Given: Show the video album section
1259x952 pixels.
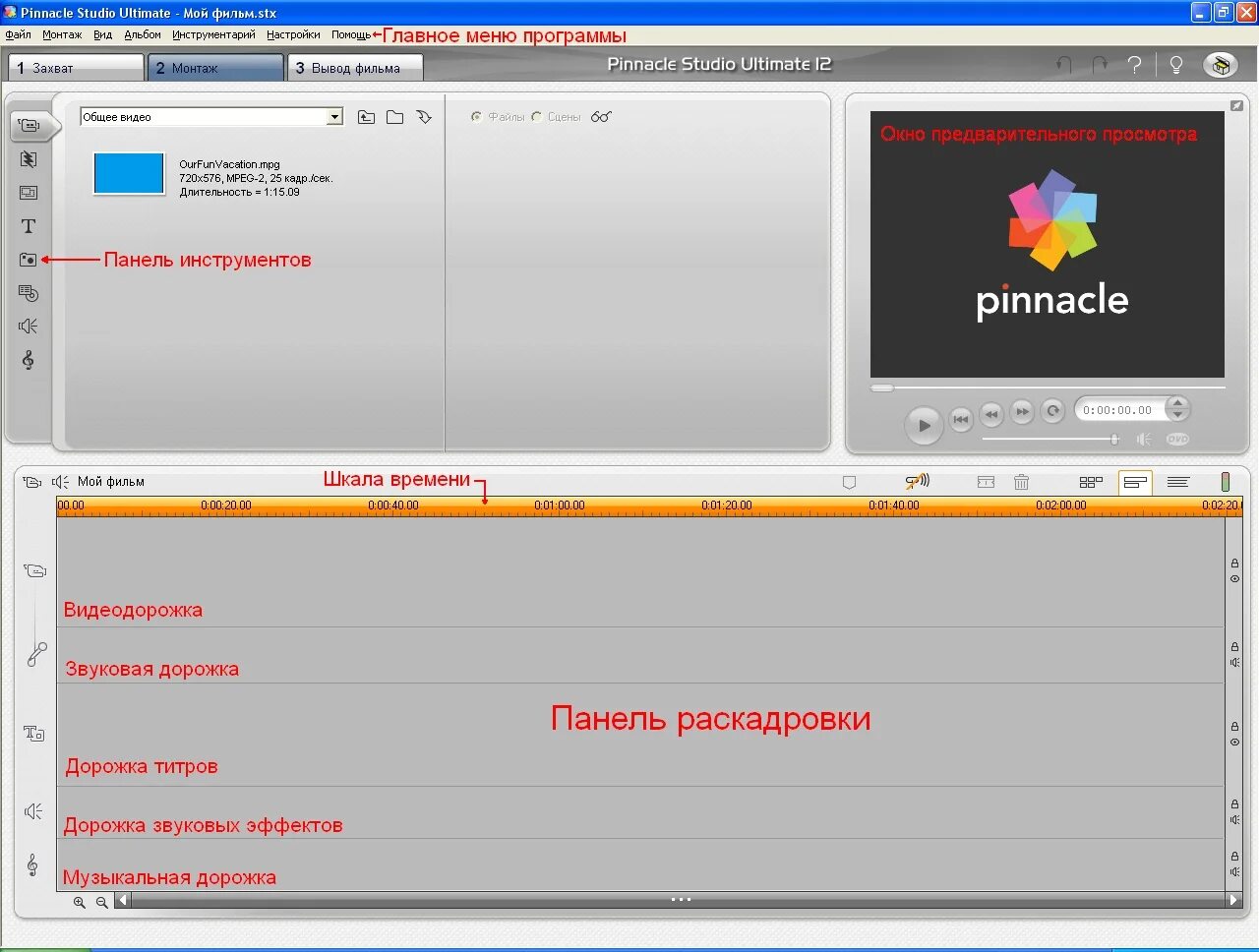Looking at the screenshot, I should [29, 126].
